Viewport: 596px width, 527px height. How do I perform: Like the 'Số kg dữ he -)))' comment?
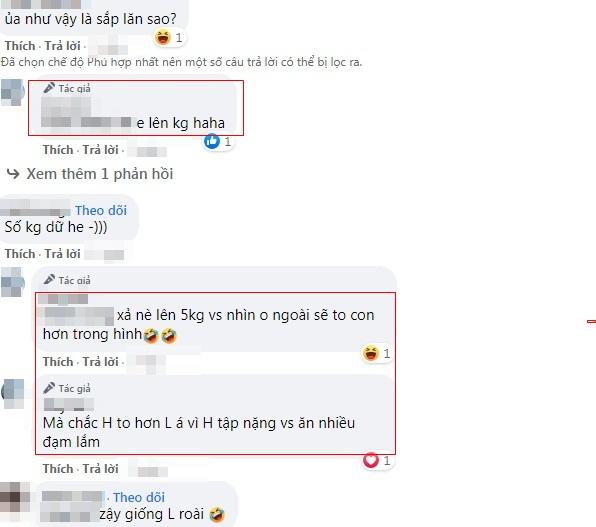(x=20, y=254)
